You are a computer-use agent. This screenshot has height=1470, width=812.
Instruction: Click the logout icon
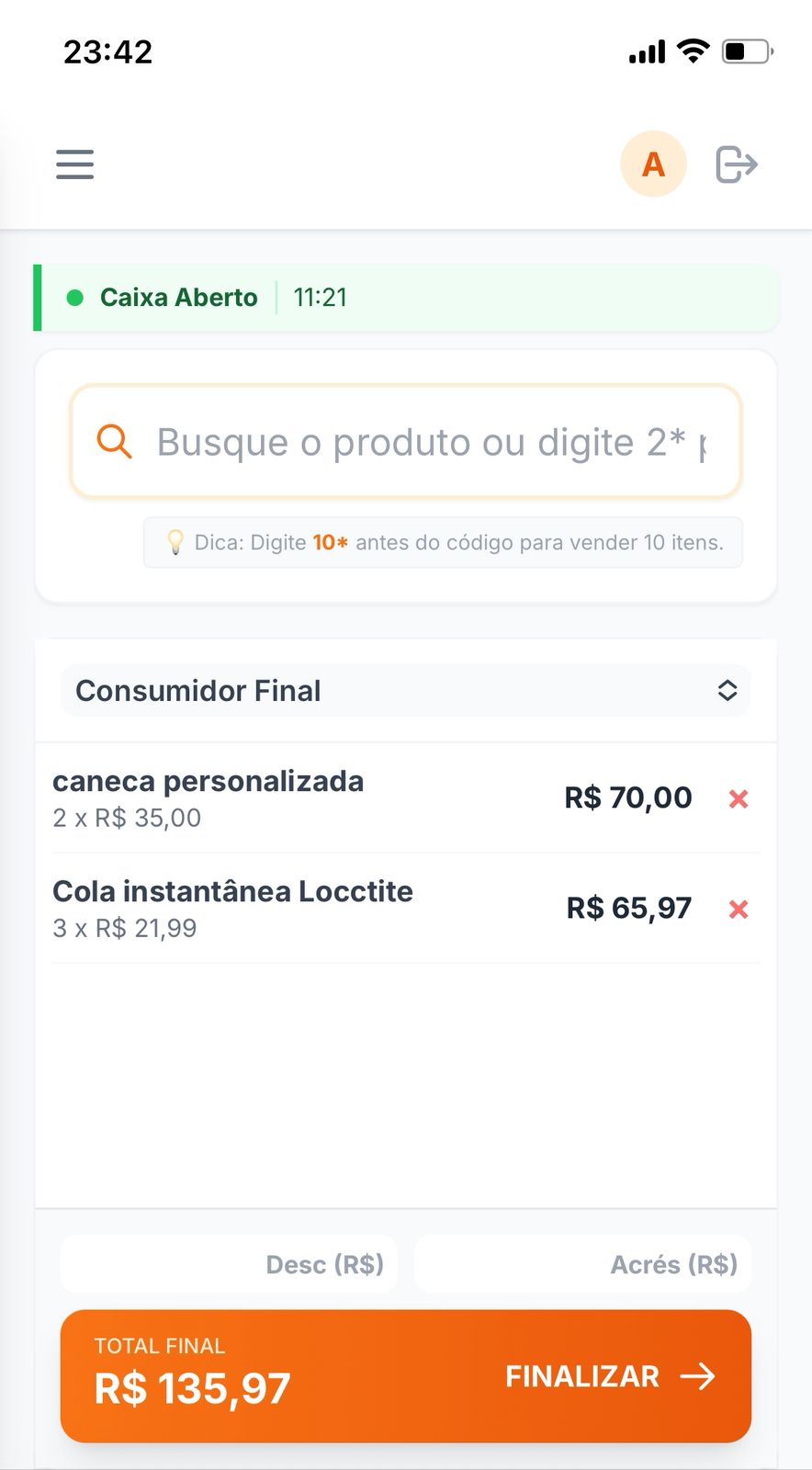tap(736, 165)
